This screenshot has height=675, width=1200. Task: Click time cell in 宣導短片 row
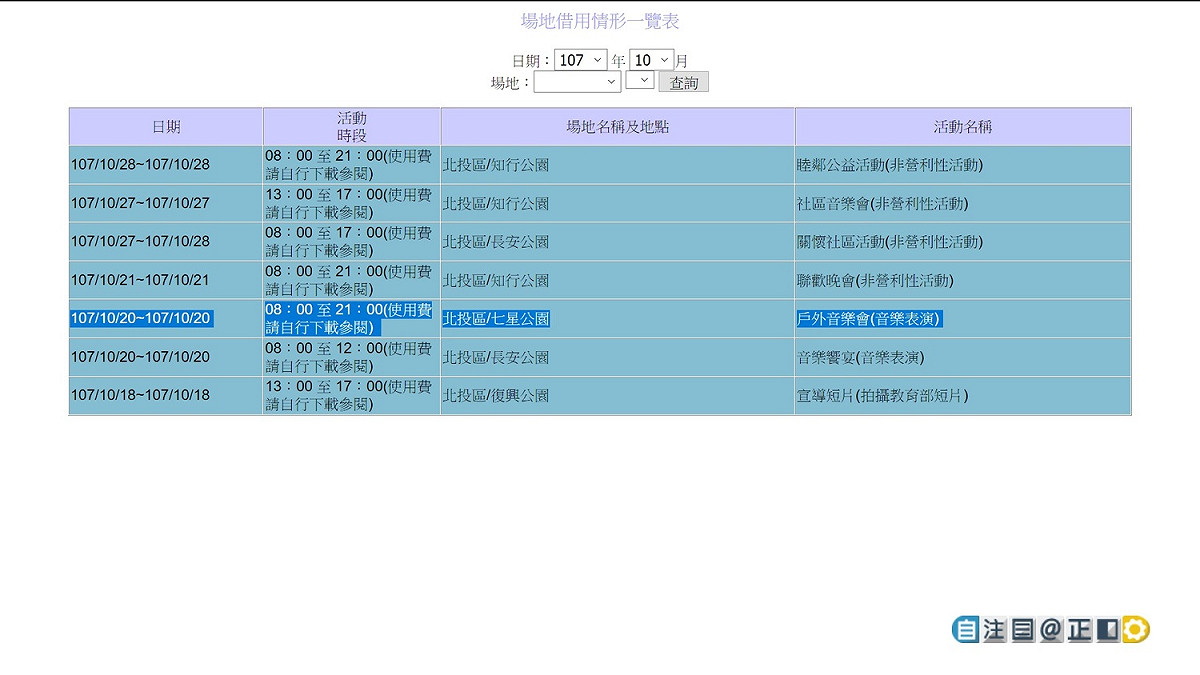click(352, 395)
